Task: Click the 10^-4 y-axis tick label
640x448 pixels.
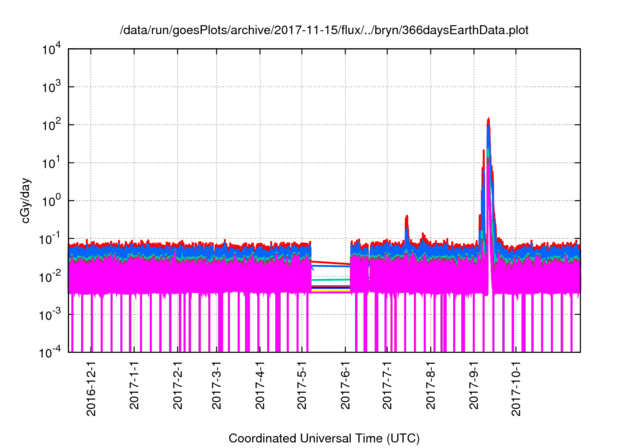Action: (x=50, y=352)
